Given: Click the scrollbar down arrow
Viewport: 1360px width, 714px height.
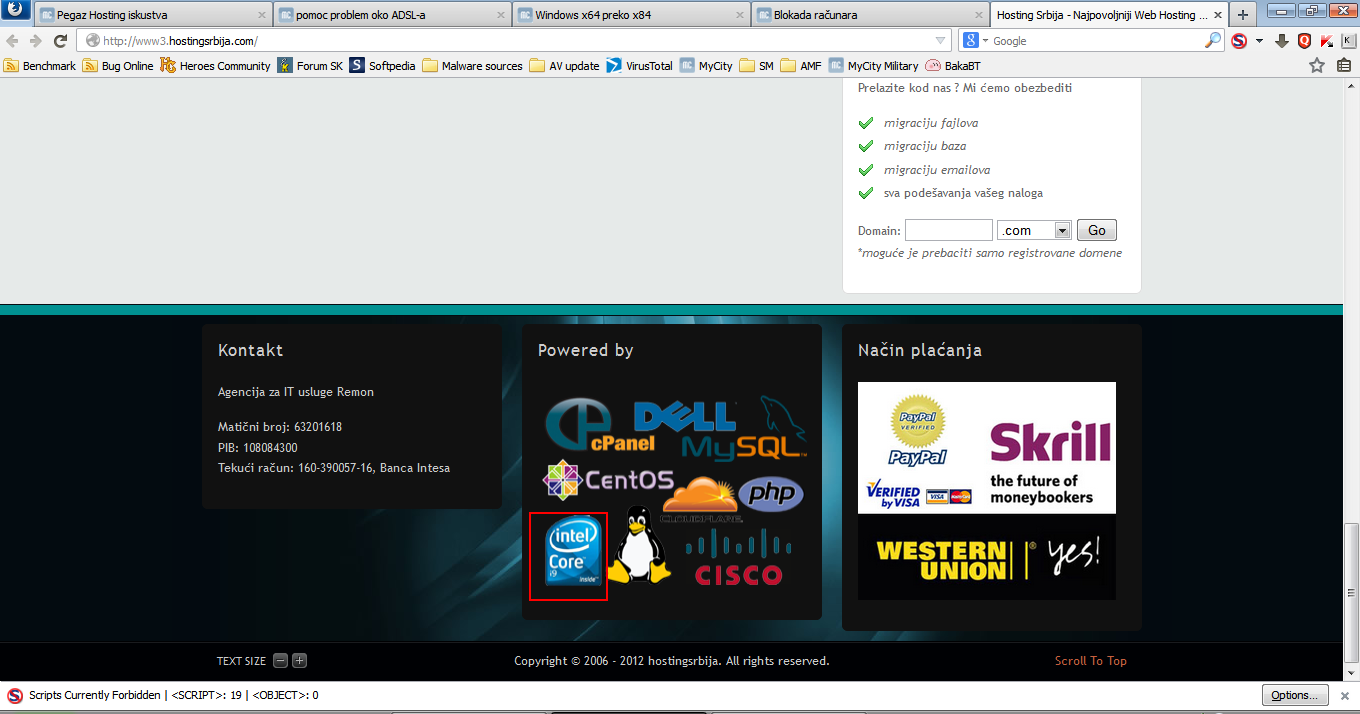Looking at the screenshot, I should (x=1351, y=671).
